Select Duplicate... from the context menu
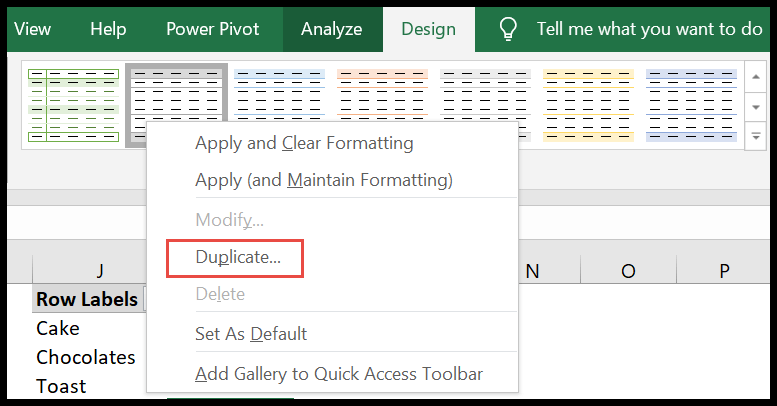Viewport: 777px width, 406px height. [238, 257]
